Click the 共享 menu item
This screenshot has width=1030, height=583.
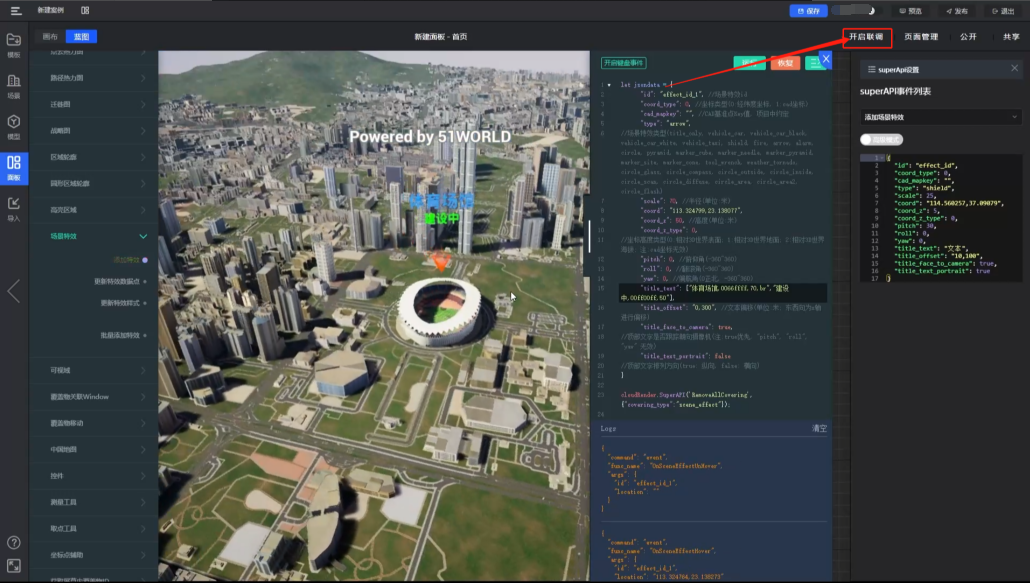(x=1011, y=37)
